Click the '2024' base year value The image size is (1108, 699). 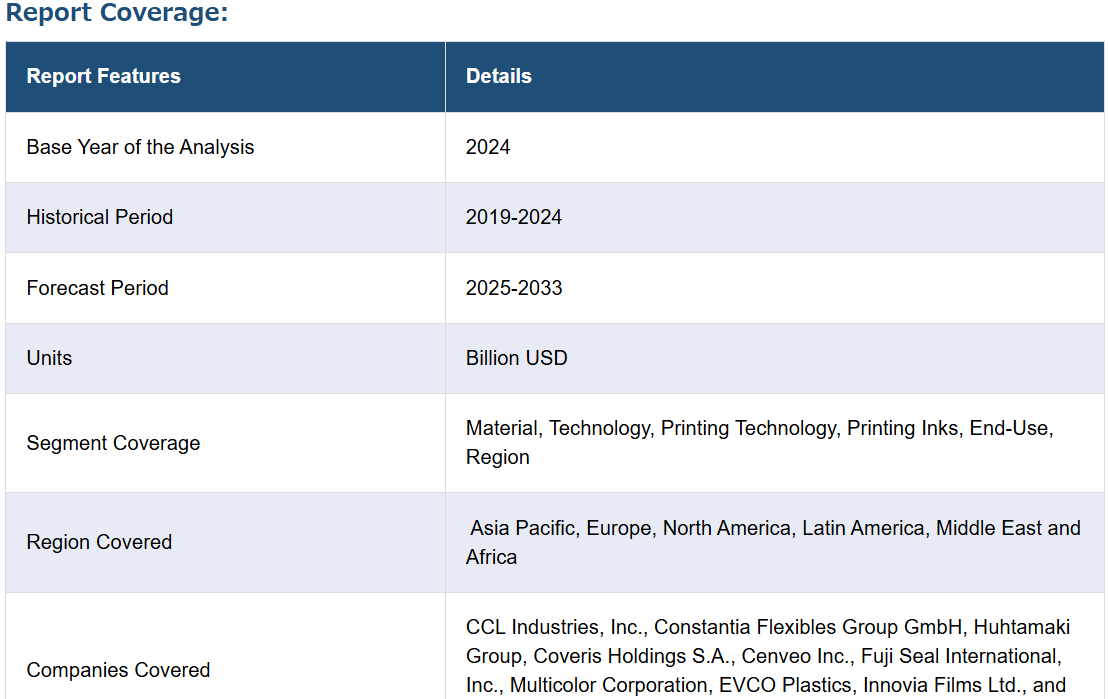[x=488, y=147]
